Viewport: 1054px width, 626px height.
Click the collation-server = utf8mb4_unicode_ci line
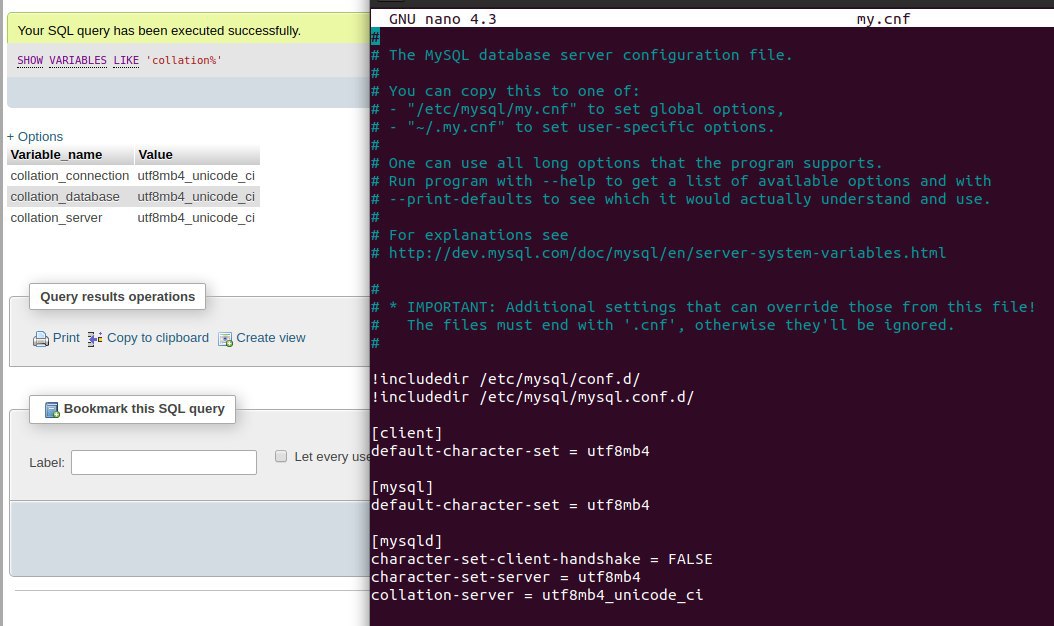pyautogui.click(x=537, y=595)
